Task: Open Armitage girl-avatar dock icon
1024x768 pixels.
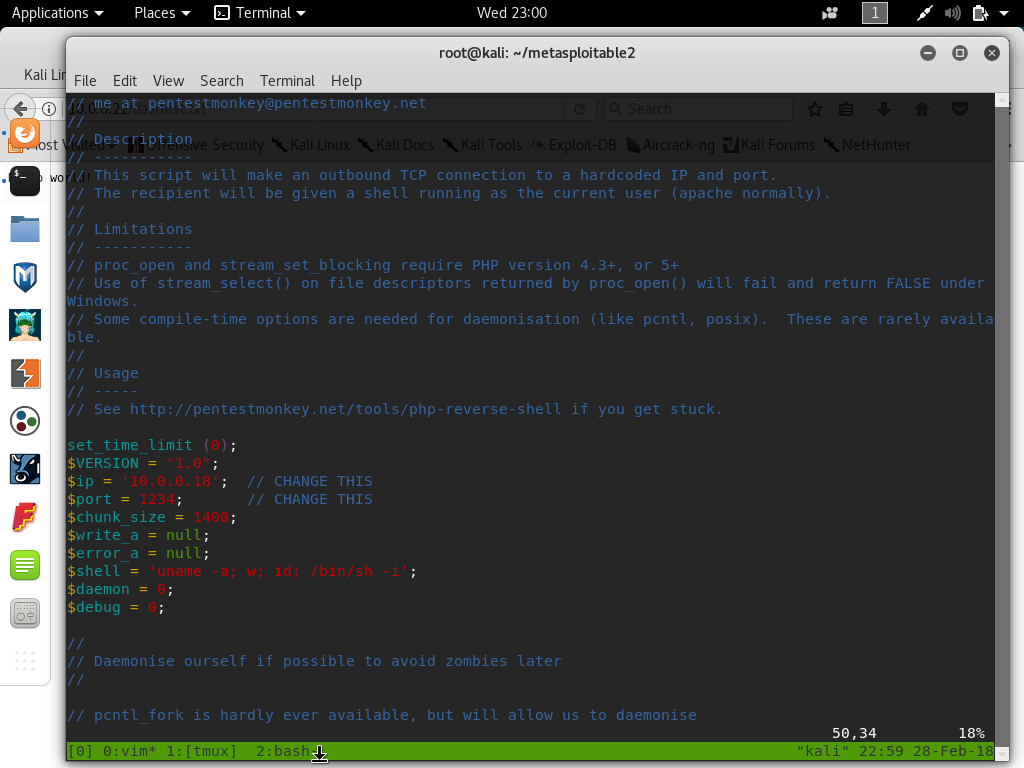Action: tap(25, 325)
